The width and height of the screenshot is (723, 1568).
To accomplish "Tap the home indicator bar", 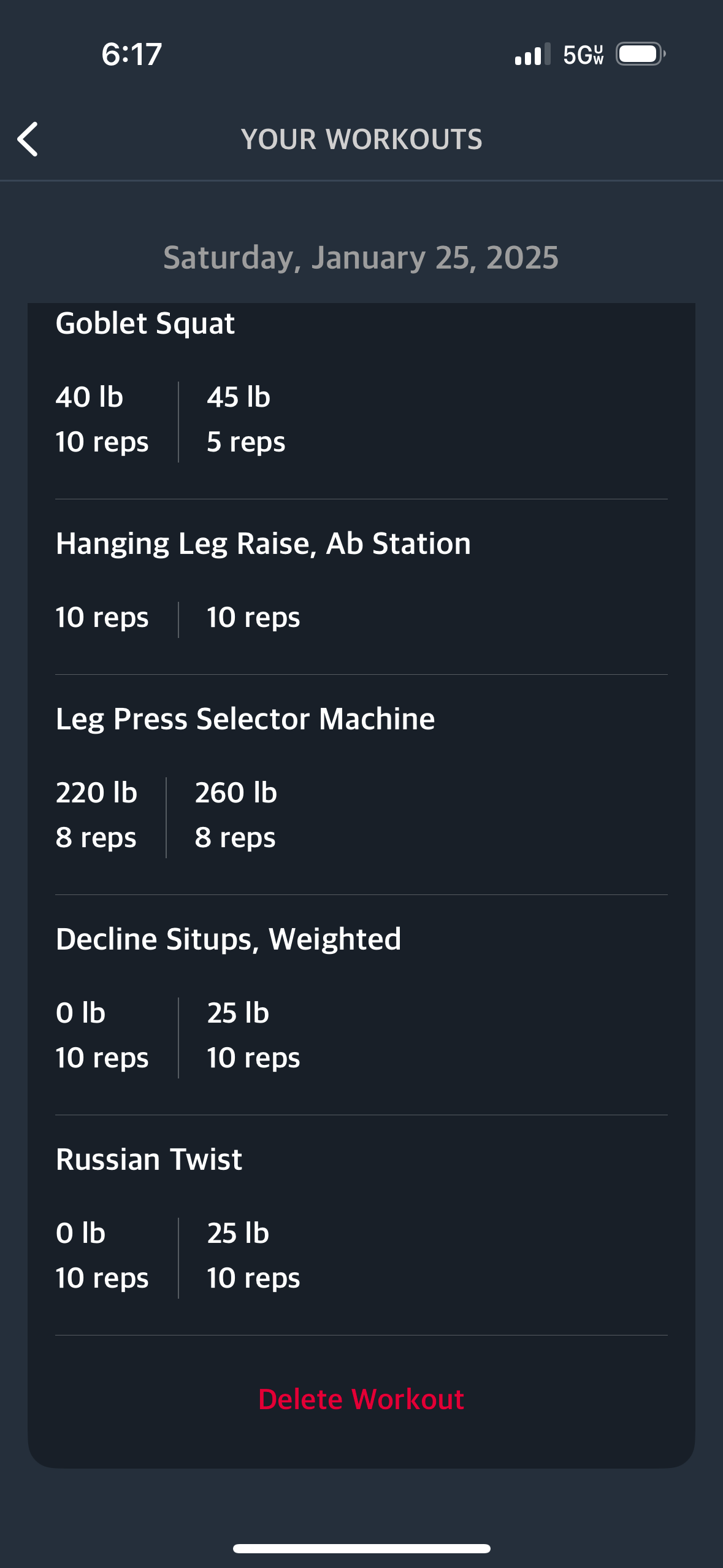I will coord(361,1548).
